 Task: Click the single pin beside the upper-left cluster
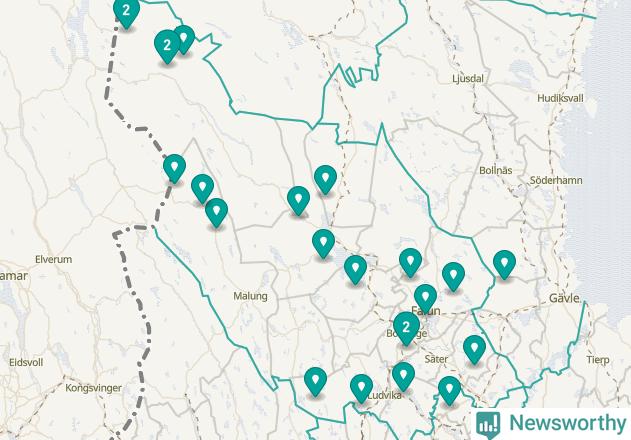184,39
